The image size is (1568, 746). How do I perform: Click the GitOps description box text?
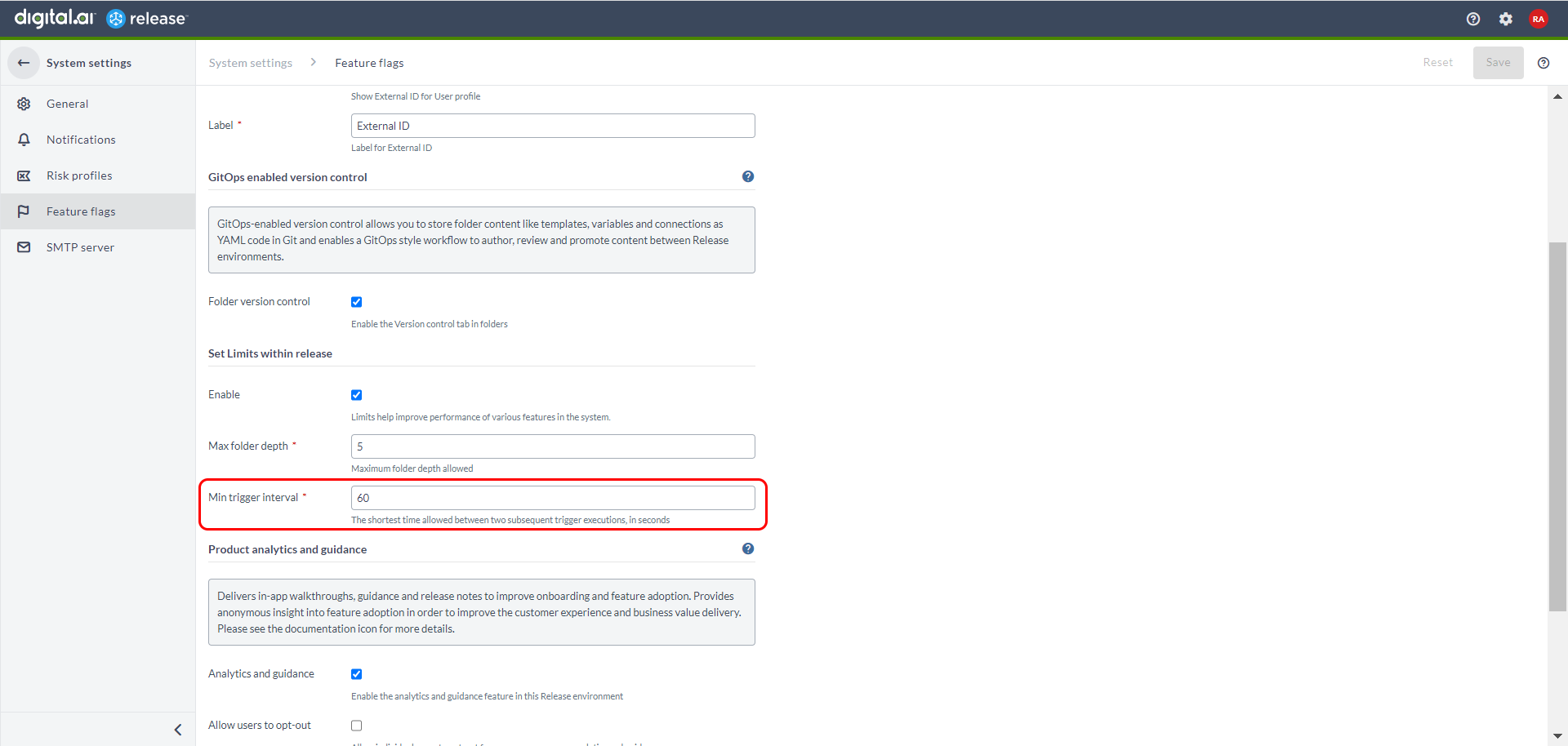pyautogui.click(x=482, y=240)
